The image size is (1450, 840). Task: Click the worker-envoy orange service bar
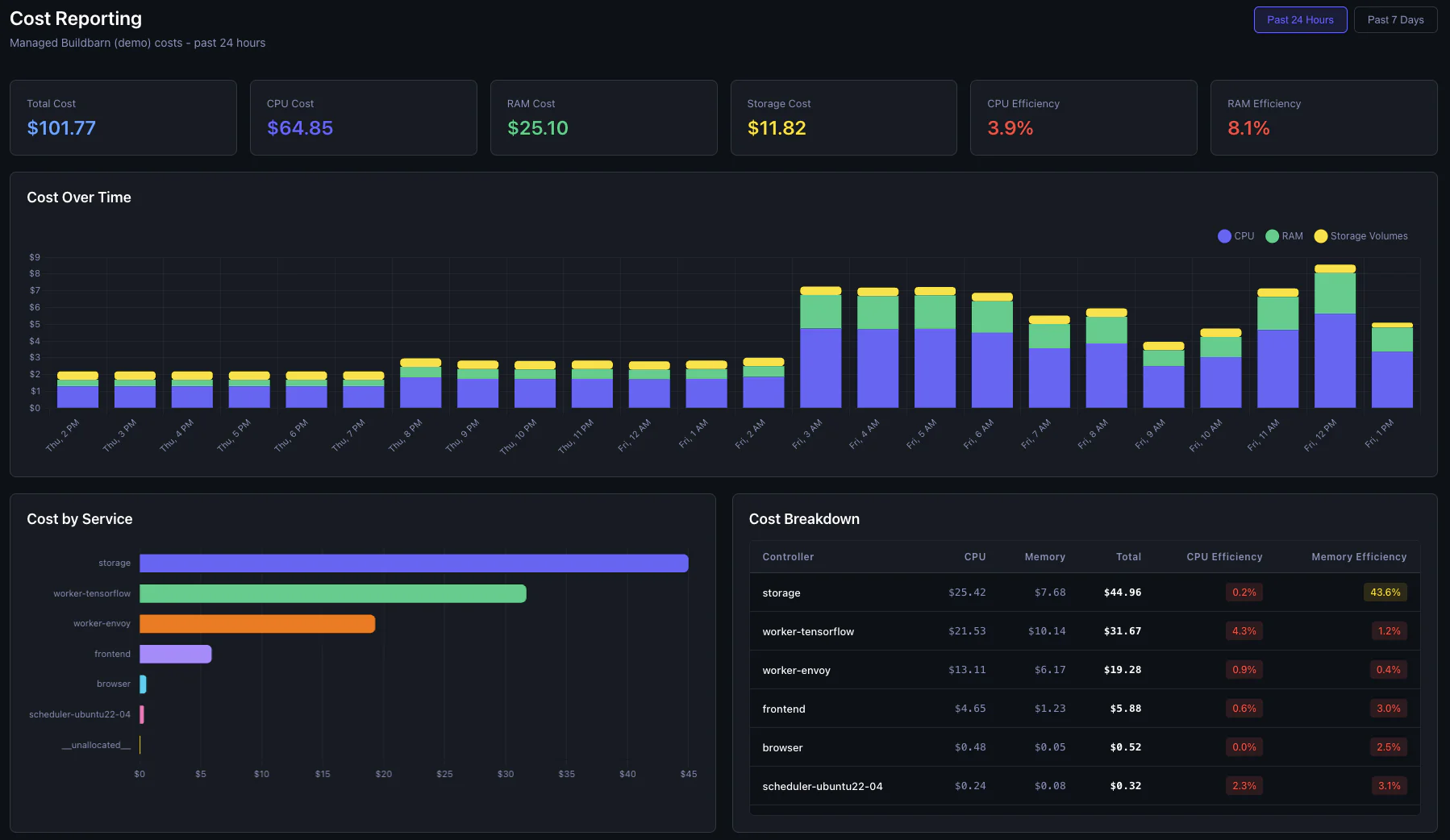257,624
